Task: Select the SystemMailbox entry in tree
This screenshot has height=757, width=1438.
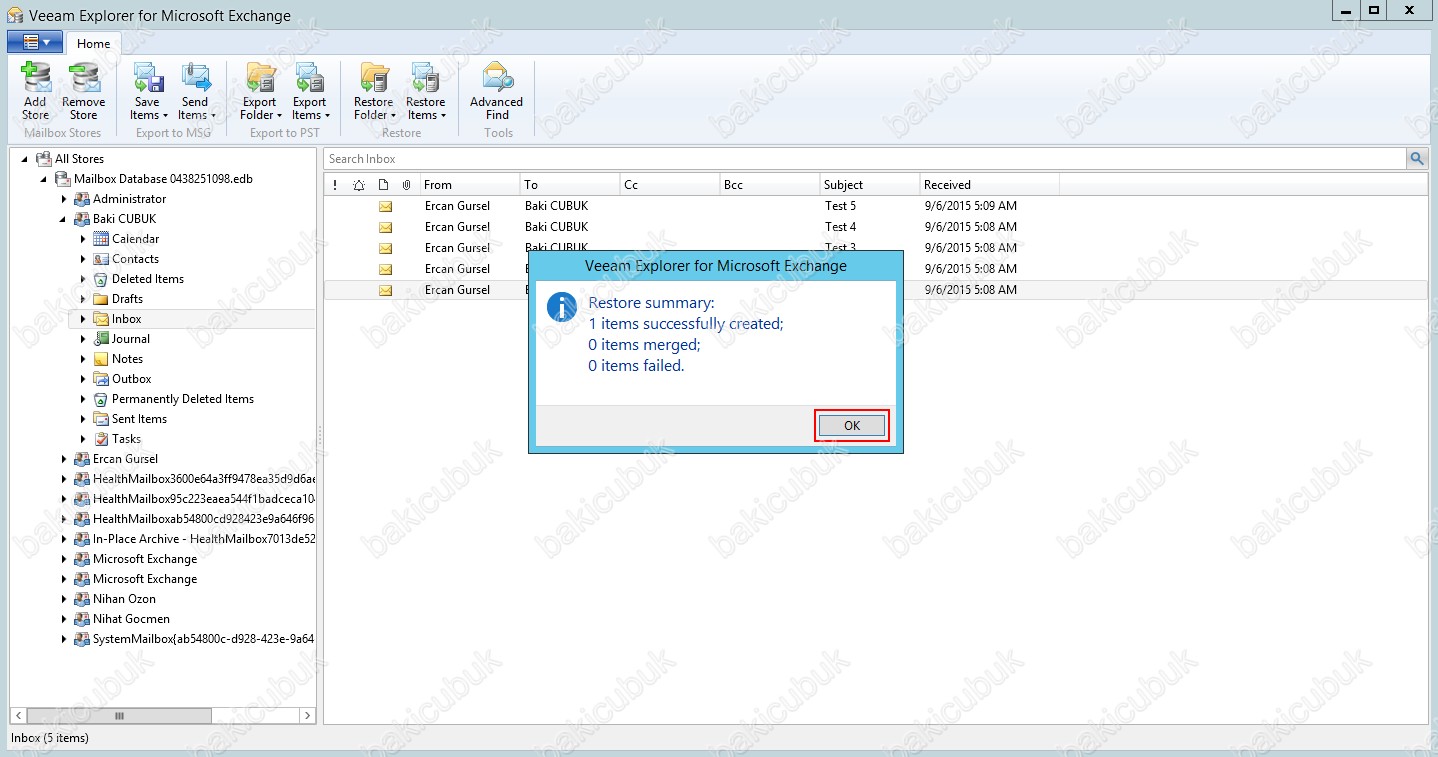Action: (x=204, y=639)
